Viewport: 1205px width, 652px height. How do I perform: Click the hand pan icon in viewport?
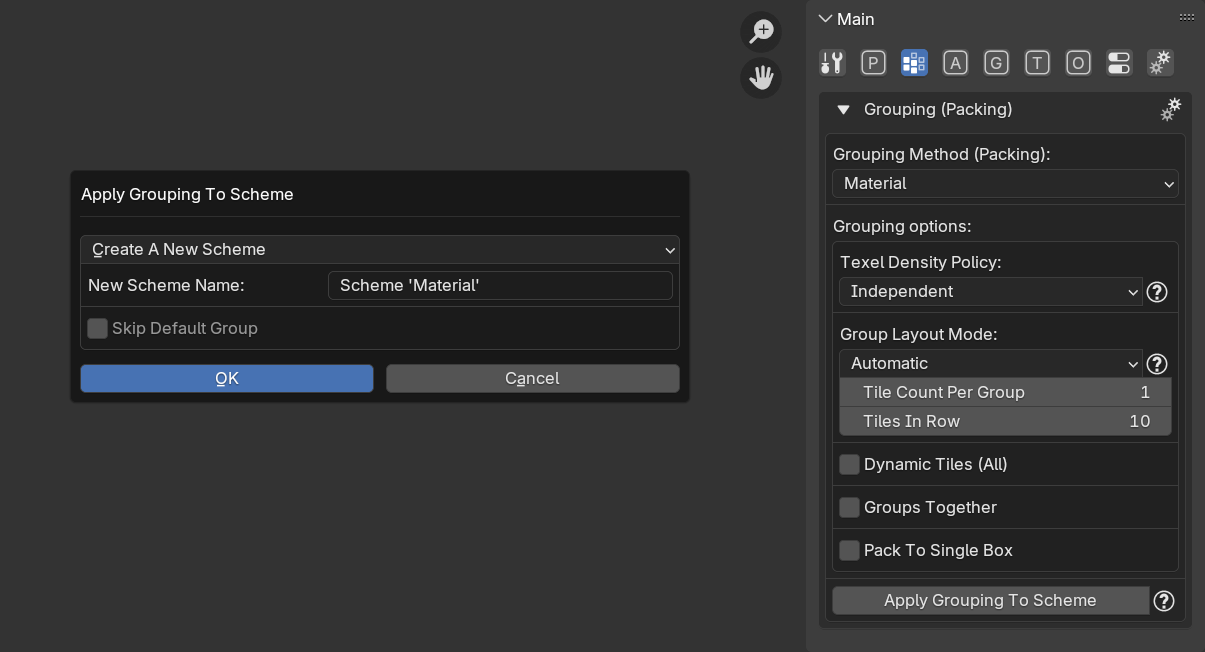(761, 77)
